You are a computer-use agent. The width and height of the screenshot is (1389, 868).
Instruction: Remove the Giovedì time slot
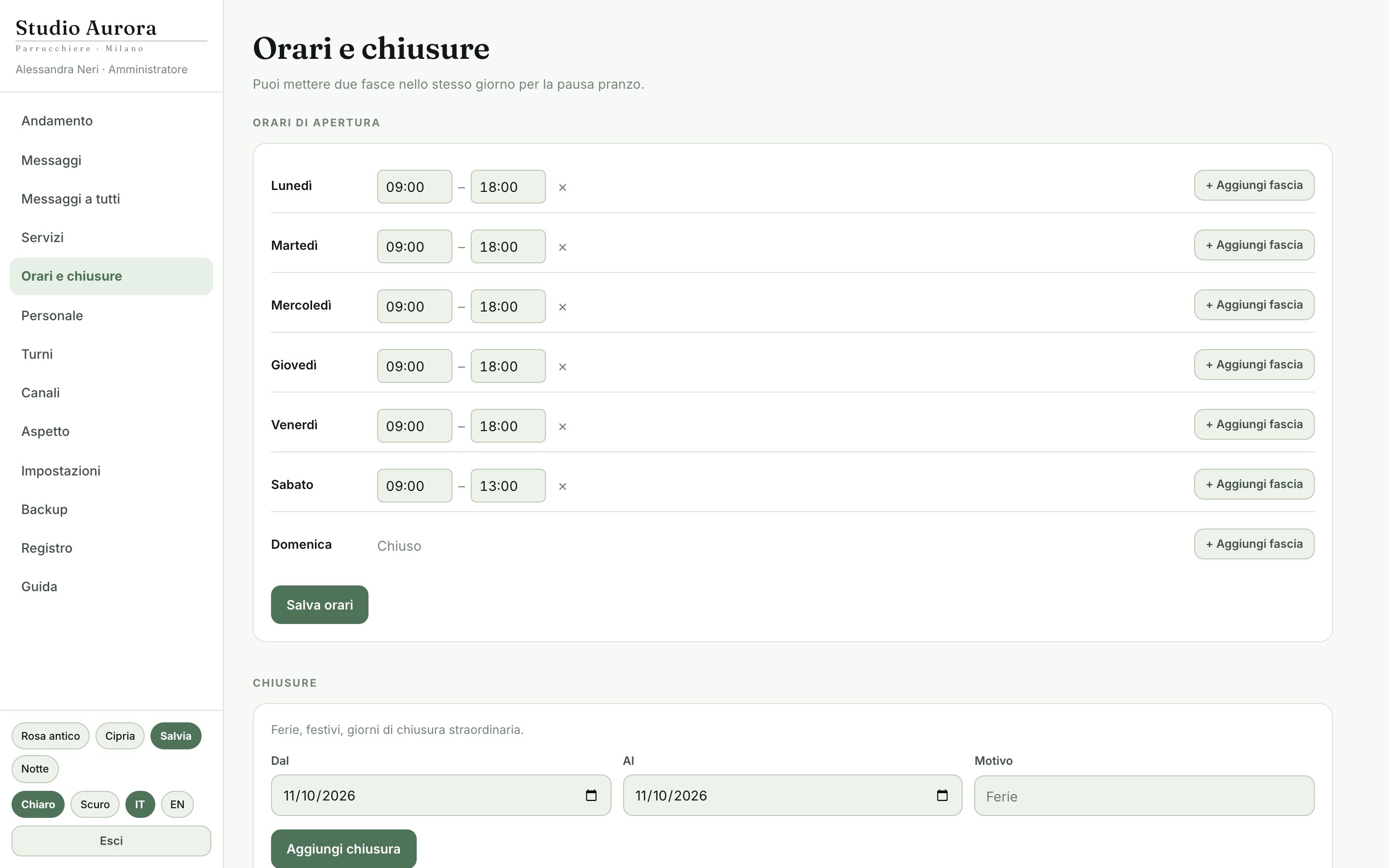click(562, 366)
